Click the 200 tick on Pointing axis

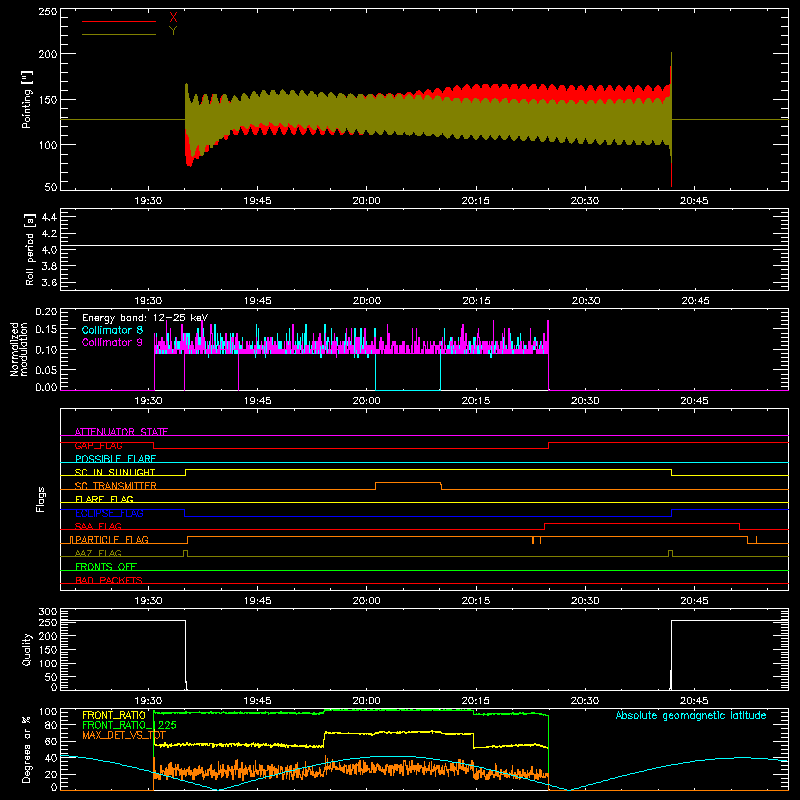(x=48, y=54)
